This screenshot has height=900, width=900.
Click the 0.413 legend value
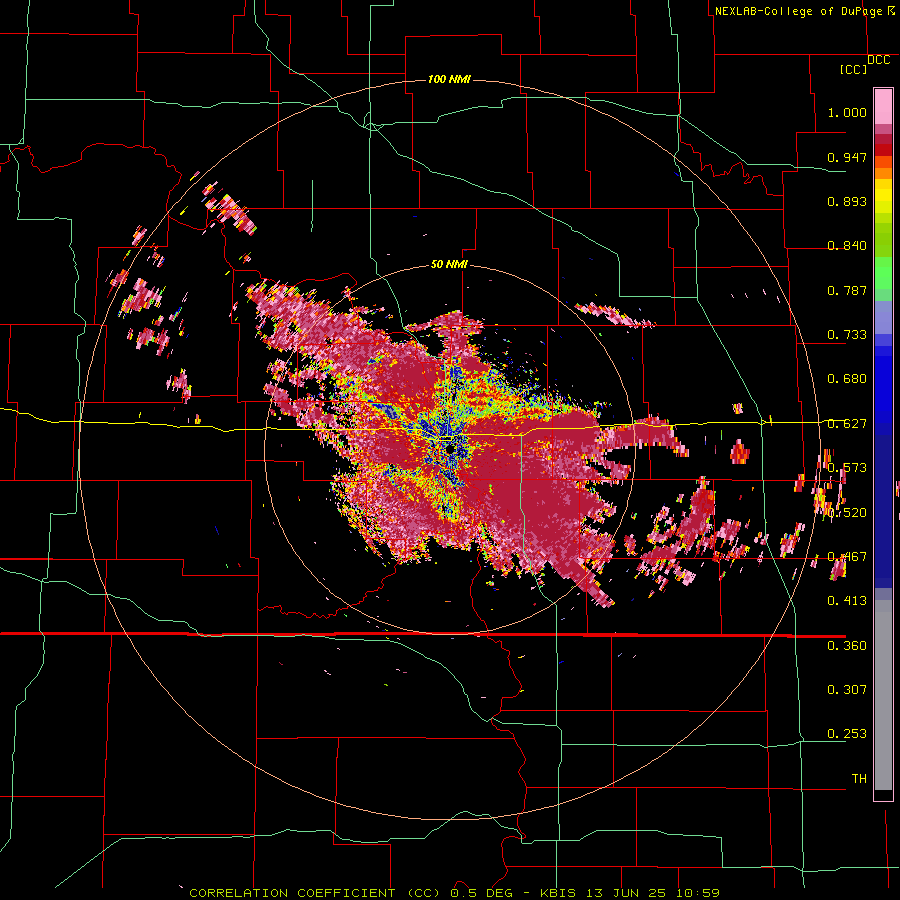point(847,601)
